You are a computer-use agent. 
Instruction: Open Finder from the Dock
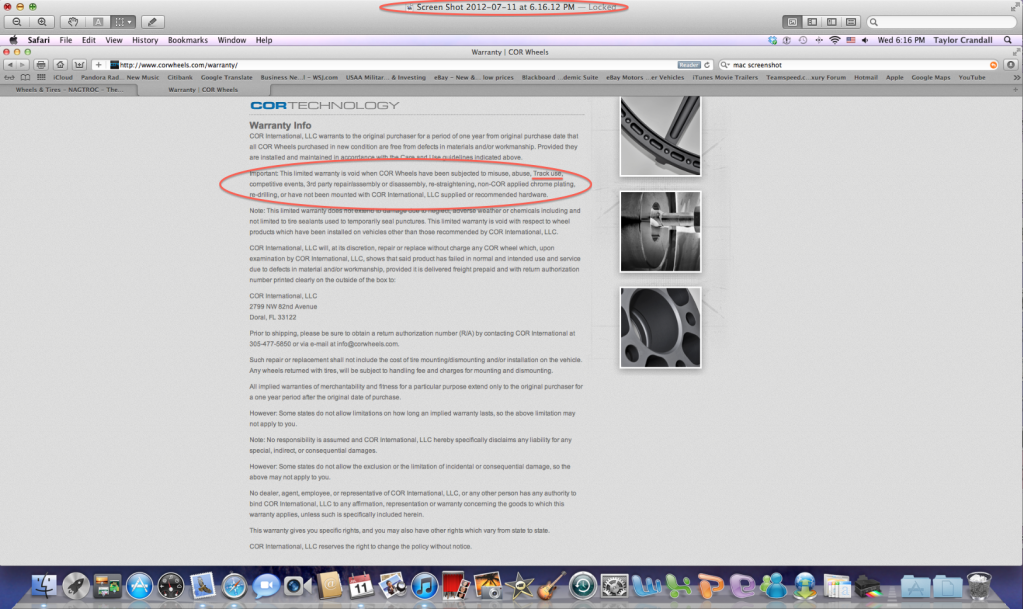tap(44, 586)
